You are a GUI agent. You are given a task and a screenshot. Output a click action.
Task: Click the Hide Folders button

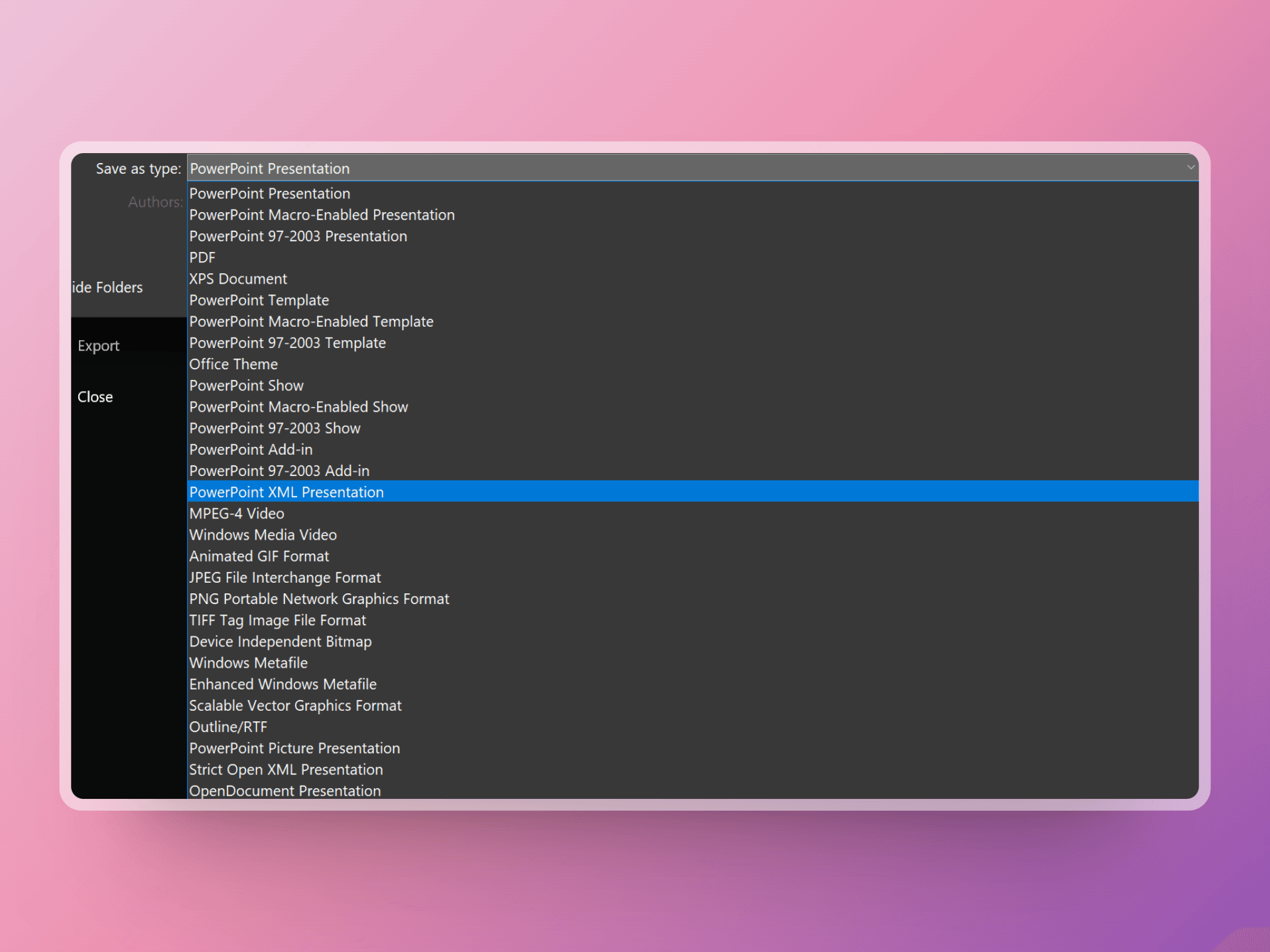pyautogui.click(x=107, y=288)
